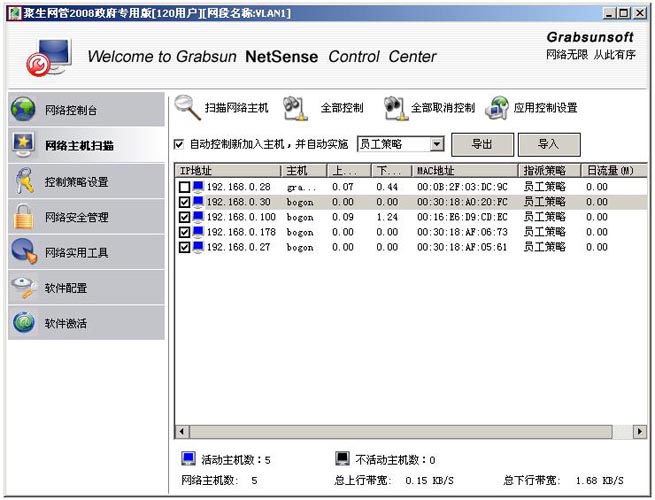Click the 全部控制 label
The height and width of the screenshot is (500, 655).
(x=342, y=108)
